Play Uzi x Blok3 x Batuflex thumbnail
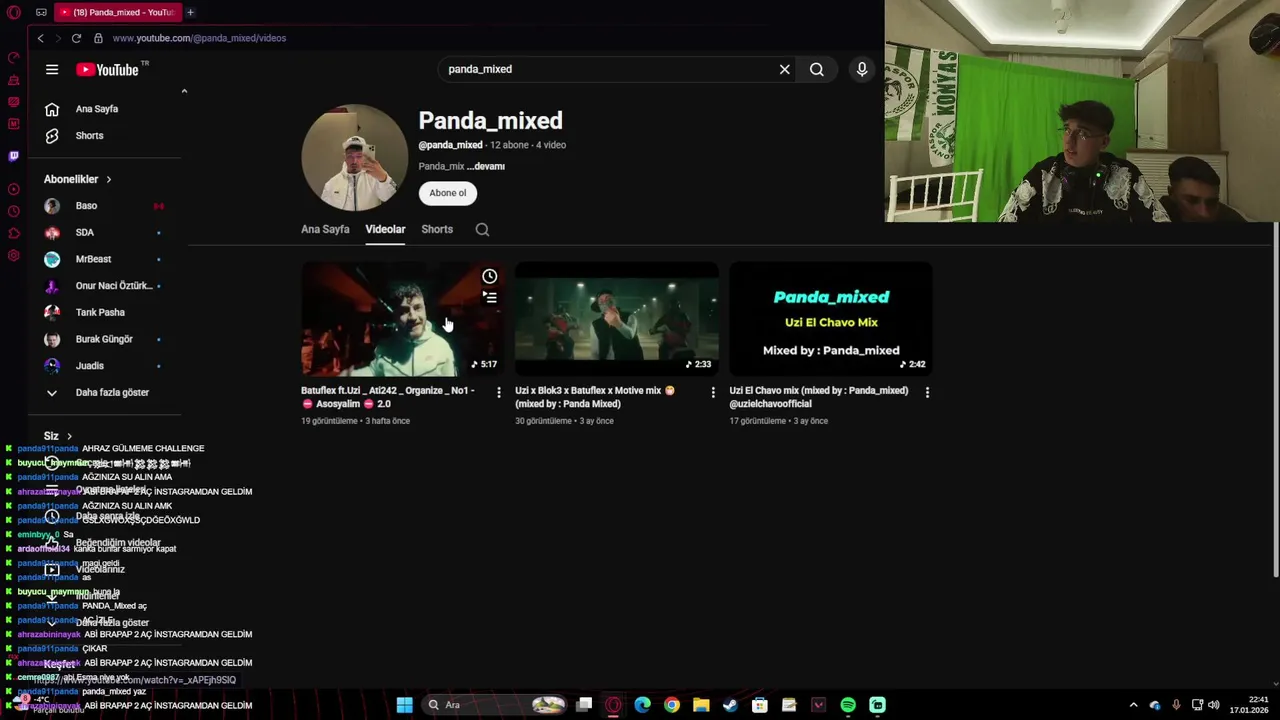This screenshot has width=1280, height=720. coord(616,319)
